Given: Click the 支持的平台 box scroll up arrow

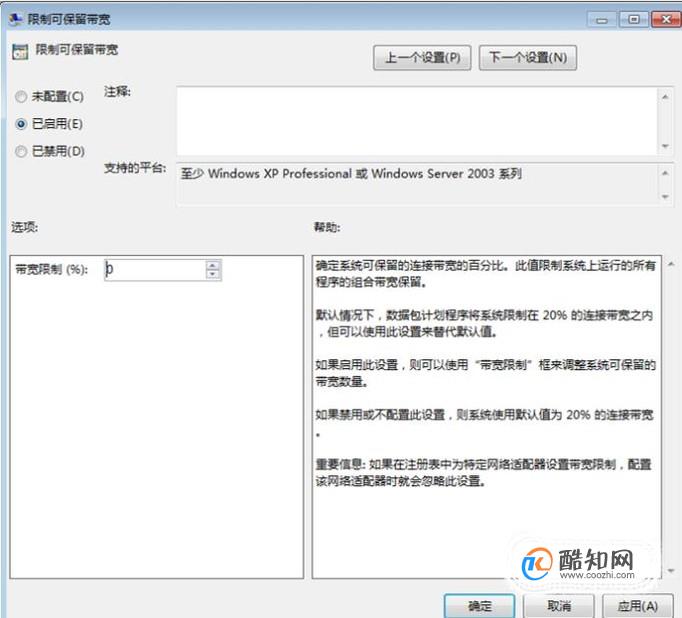Looking at the screenshot, I should click(x=665, y=173).
